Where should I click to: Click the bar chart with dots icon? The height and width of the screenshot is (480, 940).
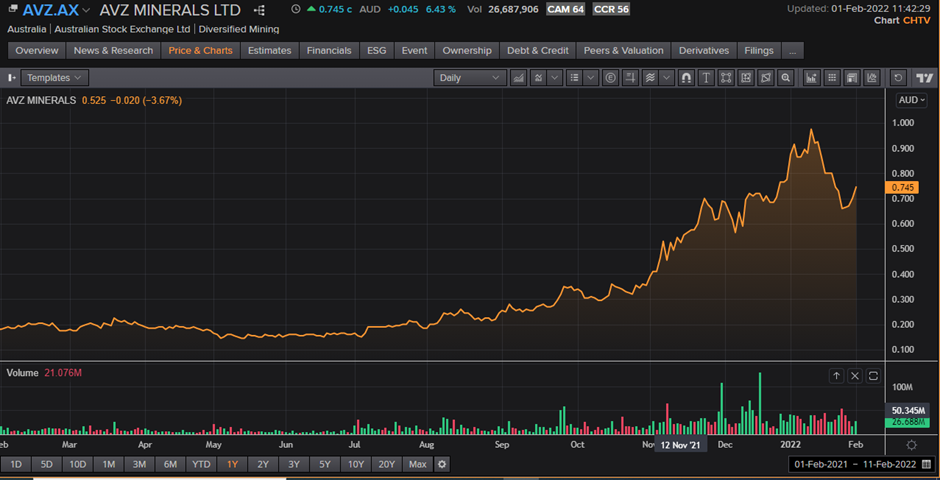[811, 78]
